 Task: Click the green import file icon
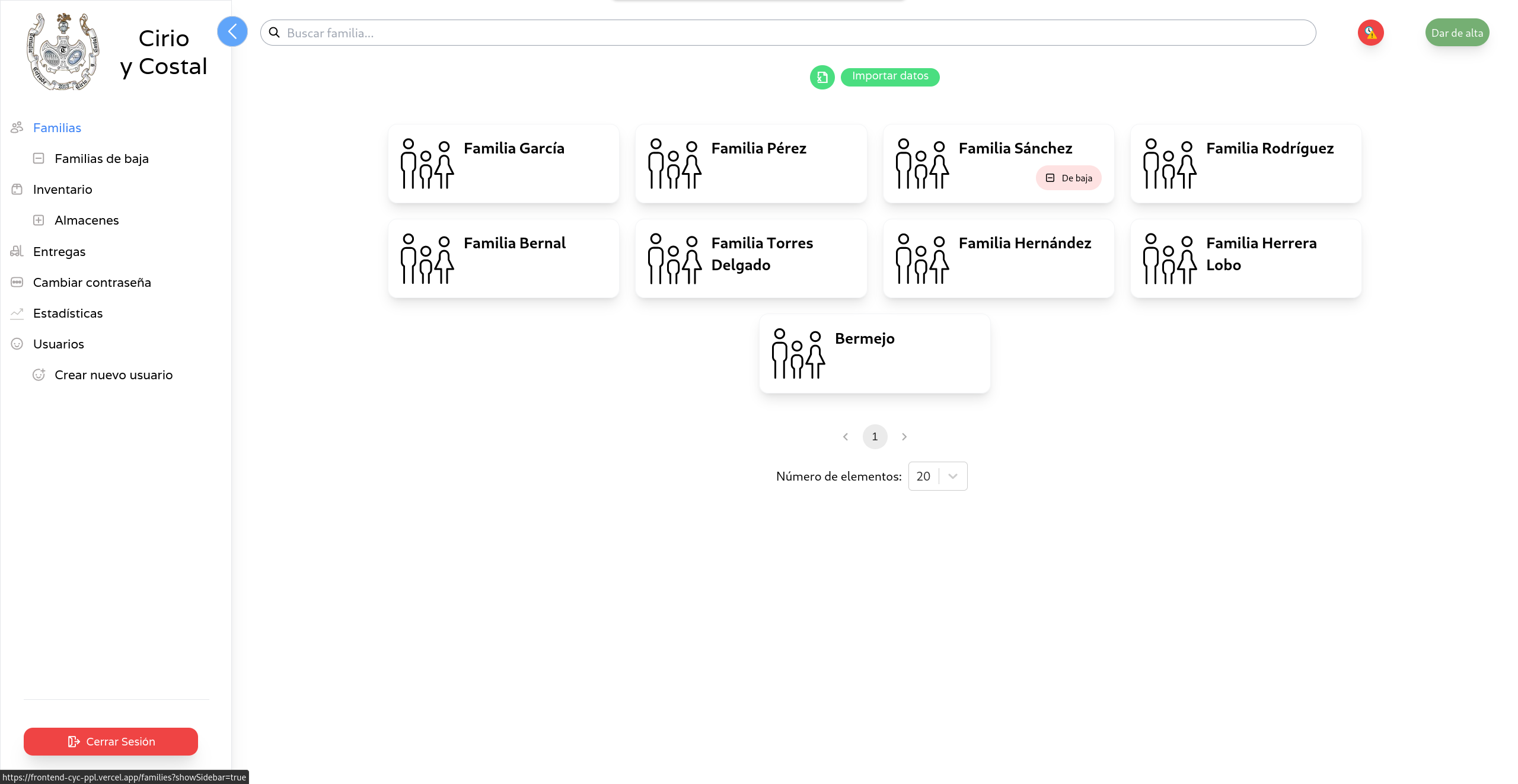[x=822, y=77]
